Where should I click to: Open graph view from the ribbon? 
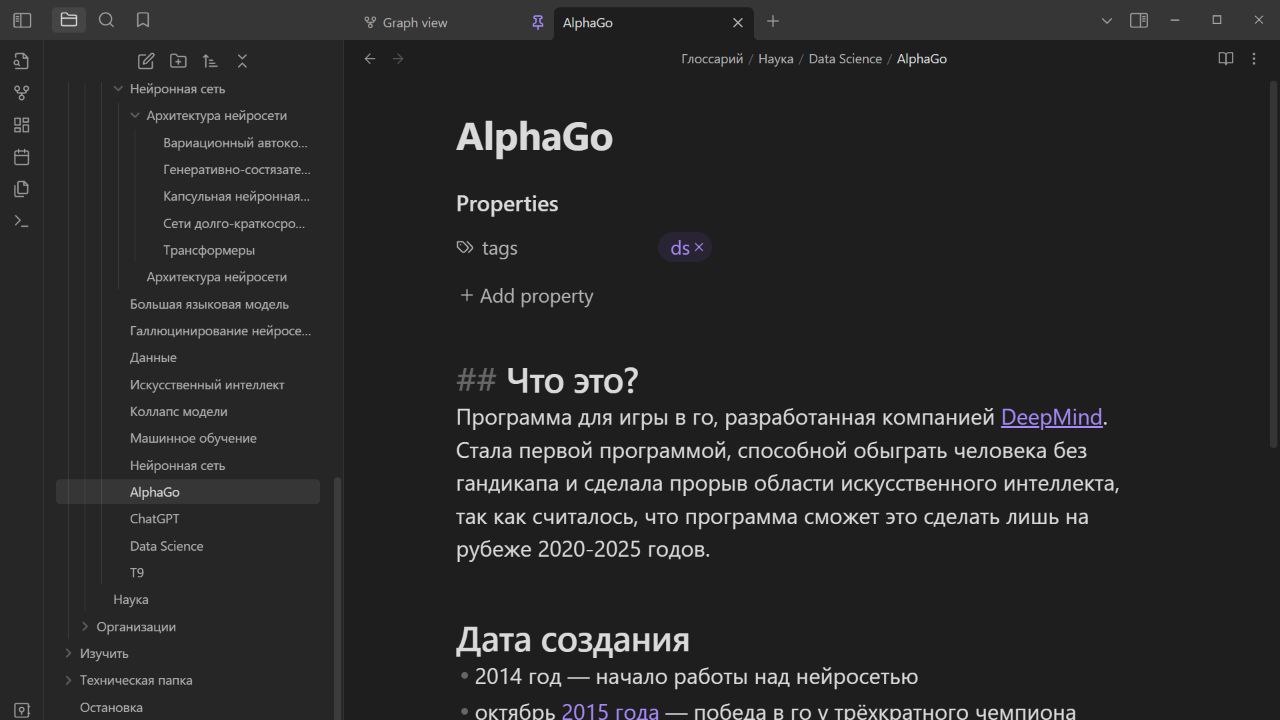(22, 93)
